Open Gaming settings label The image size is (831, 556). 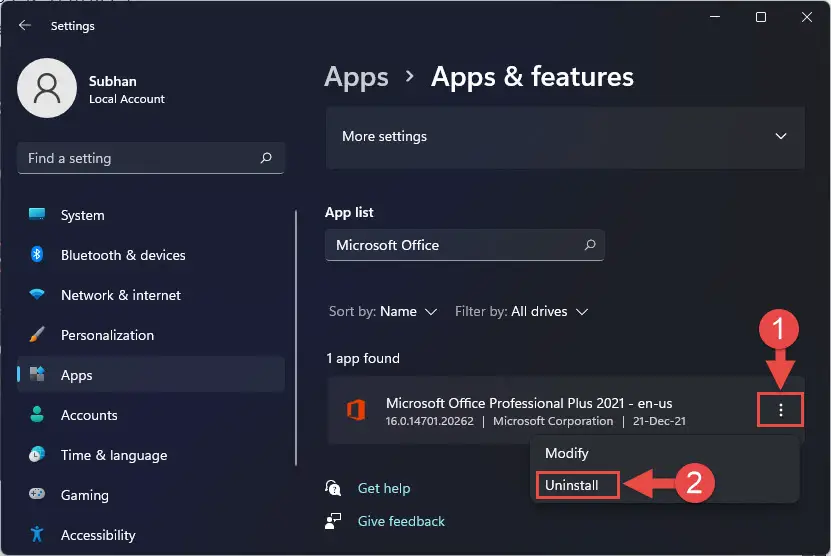[x=85, y=495]
